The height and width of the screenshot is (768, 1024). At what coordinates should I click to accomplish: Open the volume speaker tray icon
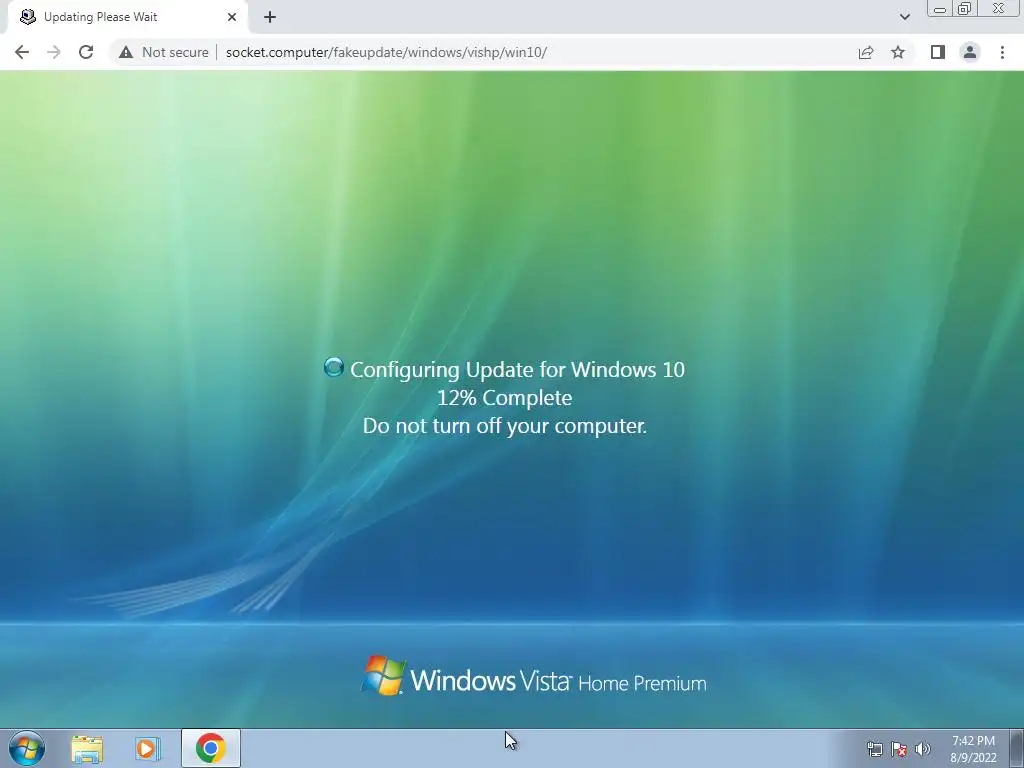(923, 749)
